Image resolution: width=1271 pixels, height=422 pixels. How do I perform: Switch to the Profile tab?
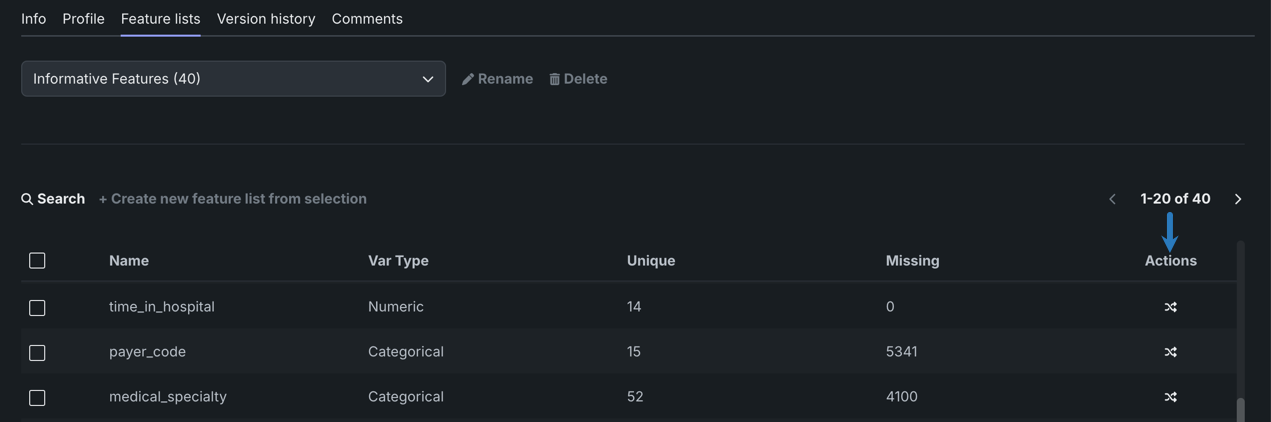[83, 19]
